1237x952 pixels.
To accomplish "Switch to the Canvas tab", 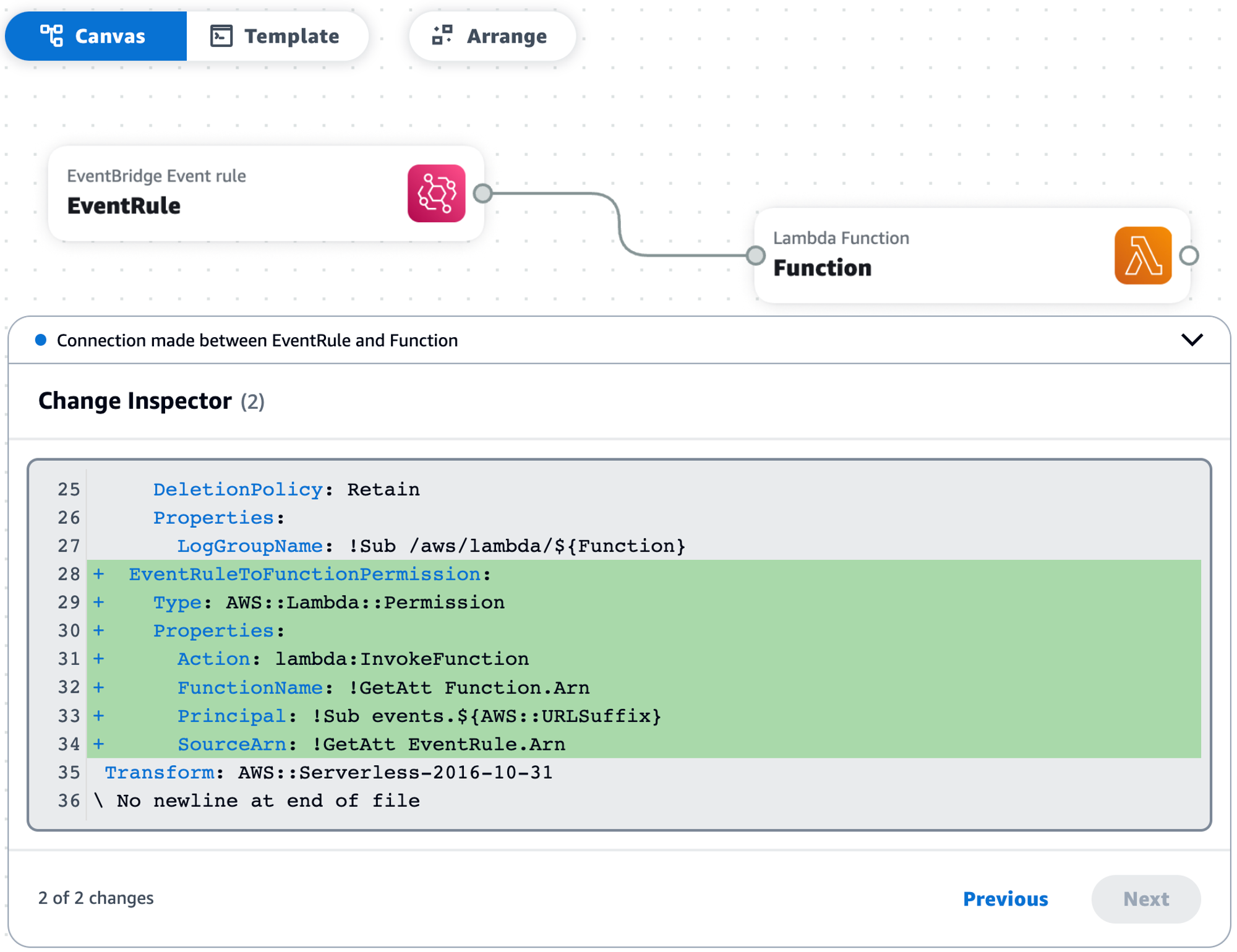I will tap(96, 36).
